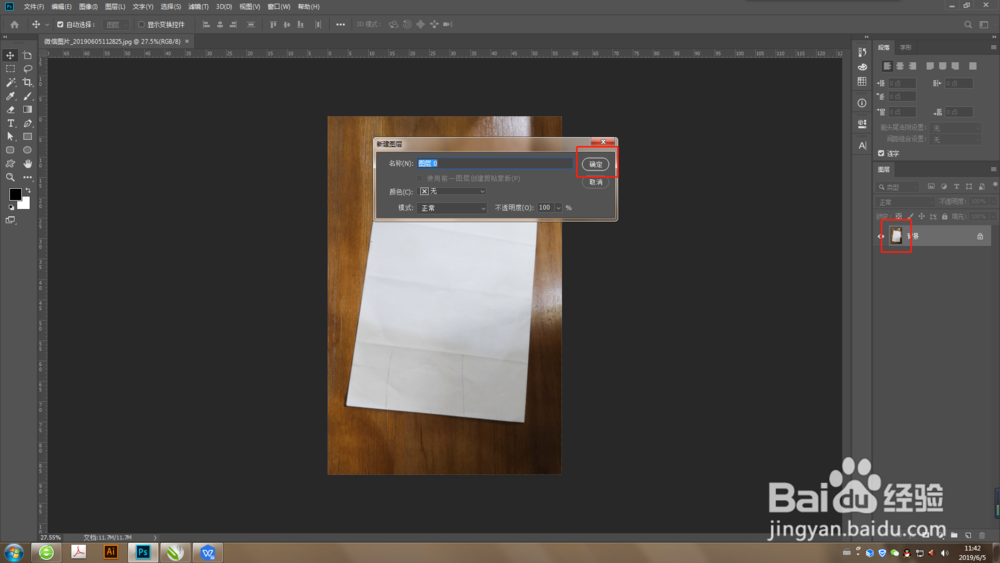Open the 颜色(C) dropdown in dialog
This screenshot has width=1000, height=563.
coord(452,191)
